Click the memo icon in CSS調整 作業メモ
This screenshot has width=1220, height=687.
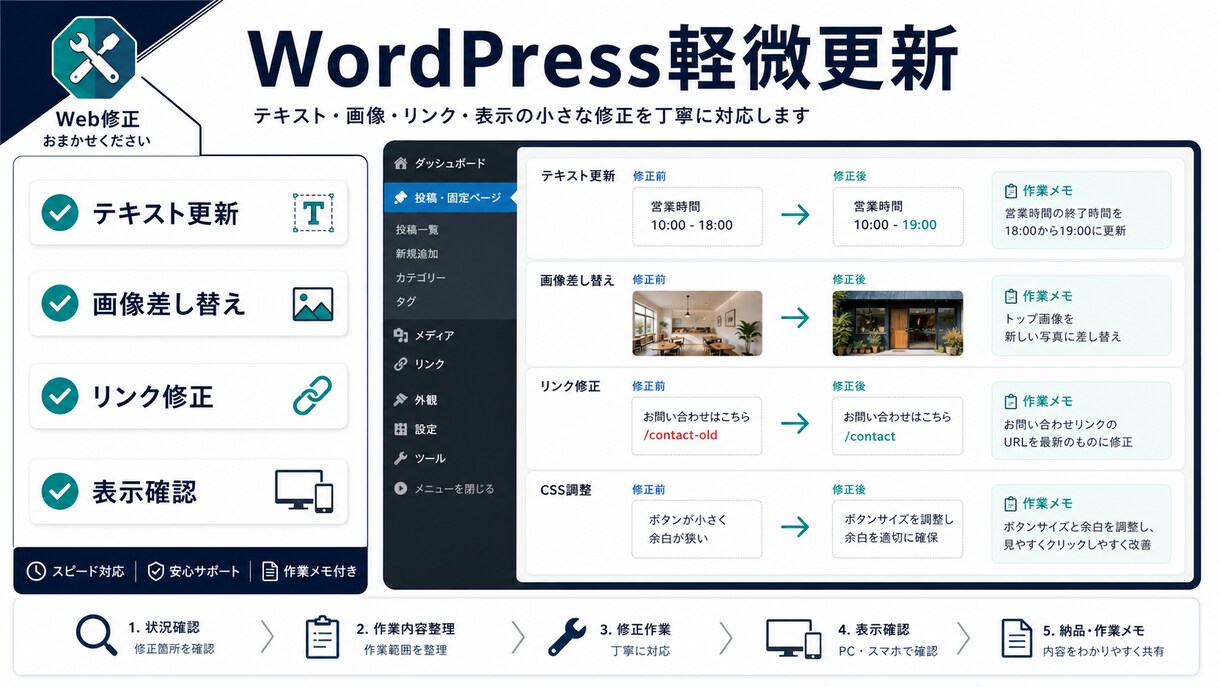point(1011,504)
